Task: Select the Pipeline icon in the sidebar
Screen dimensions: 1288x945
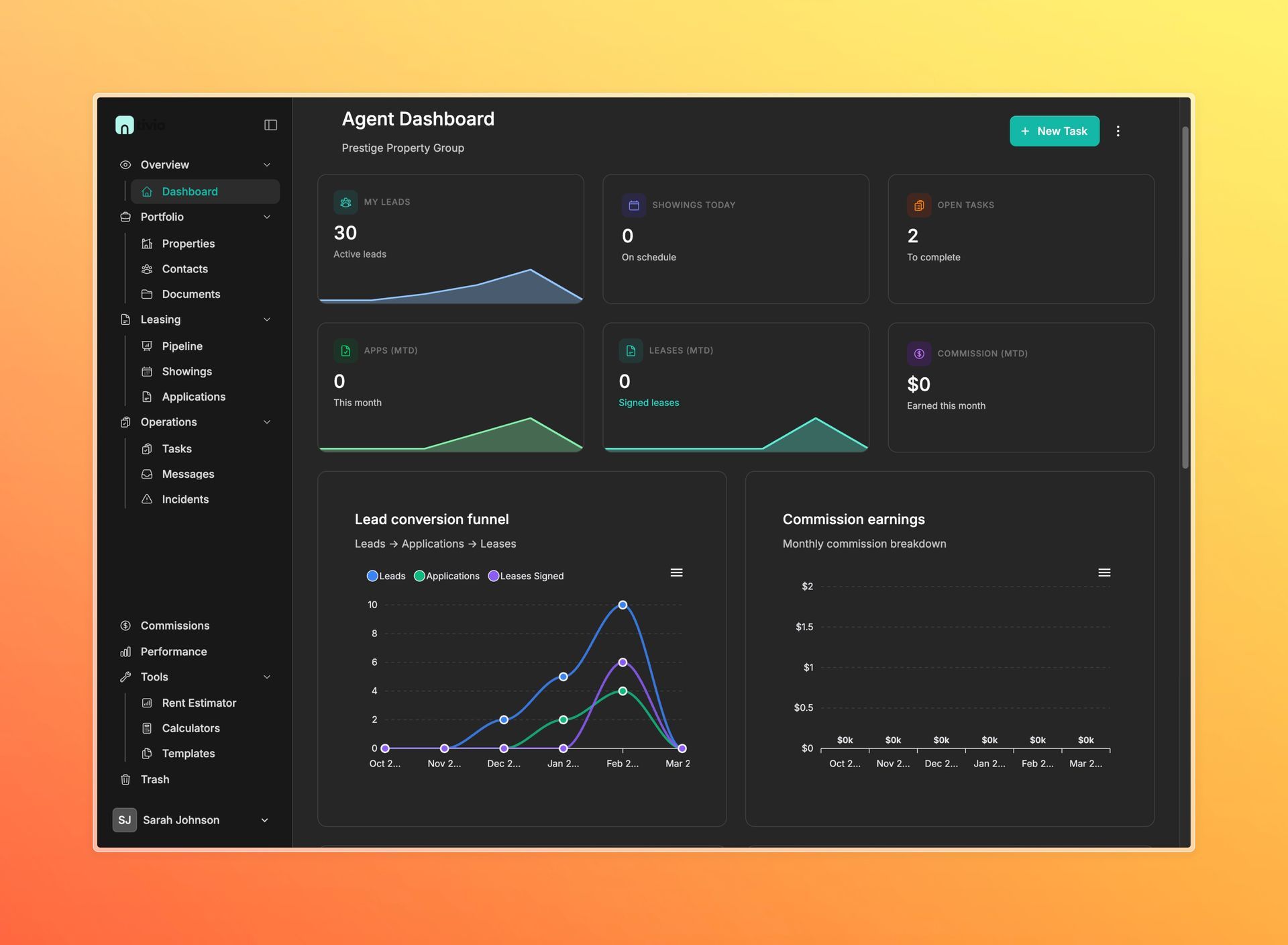Action: [x=148, y=346]
